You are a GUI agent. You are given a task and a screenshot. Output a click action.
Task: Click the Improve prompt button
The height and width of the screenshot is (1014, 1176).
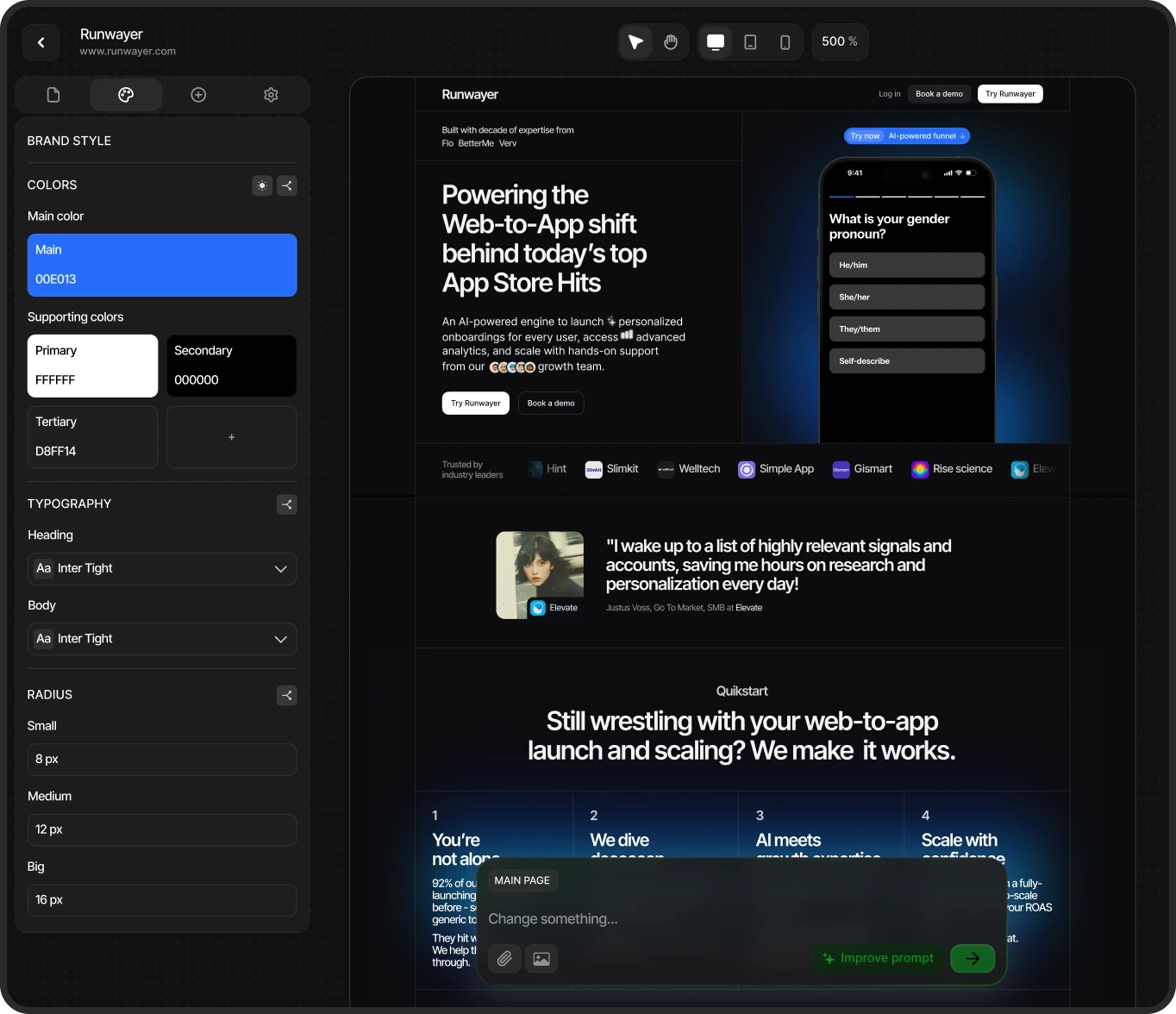pos(878,958)
